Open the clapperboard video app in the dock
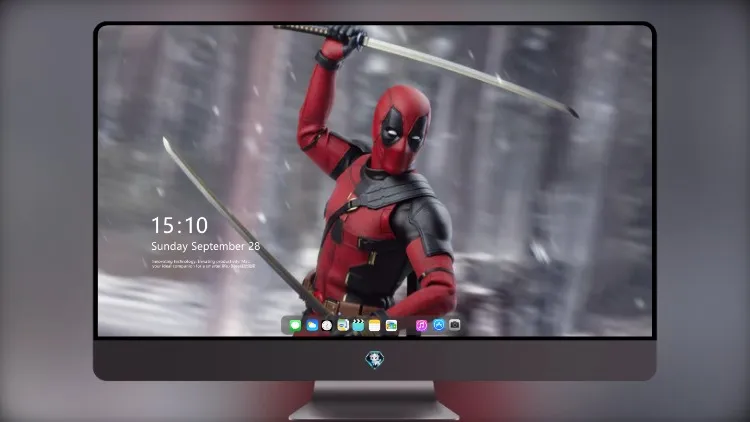Screen dimensions: 750x422 pyautogui.click(x=358, y=325)
